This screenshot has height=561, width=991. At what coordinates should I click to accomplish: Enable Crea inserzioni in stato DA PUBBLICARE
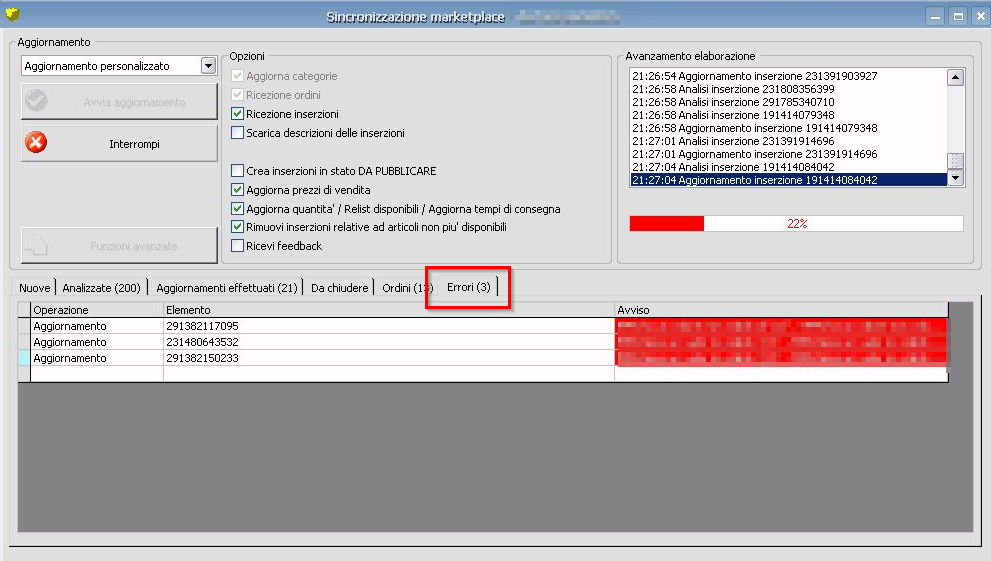(x=238, y=171)
